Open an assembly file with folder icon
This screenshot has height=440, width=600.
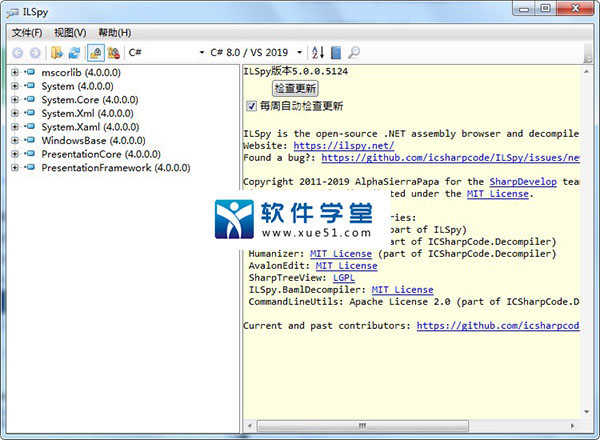pyautogui.click(x=57, y=52)
